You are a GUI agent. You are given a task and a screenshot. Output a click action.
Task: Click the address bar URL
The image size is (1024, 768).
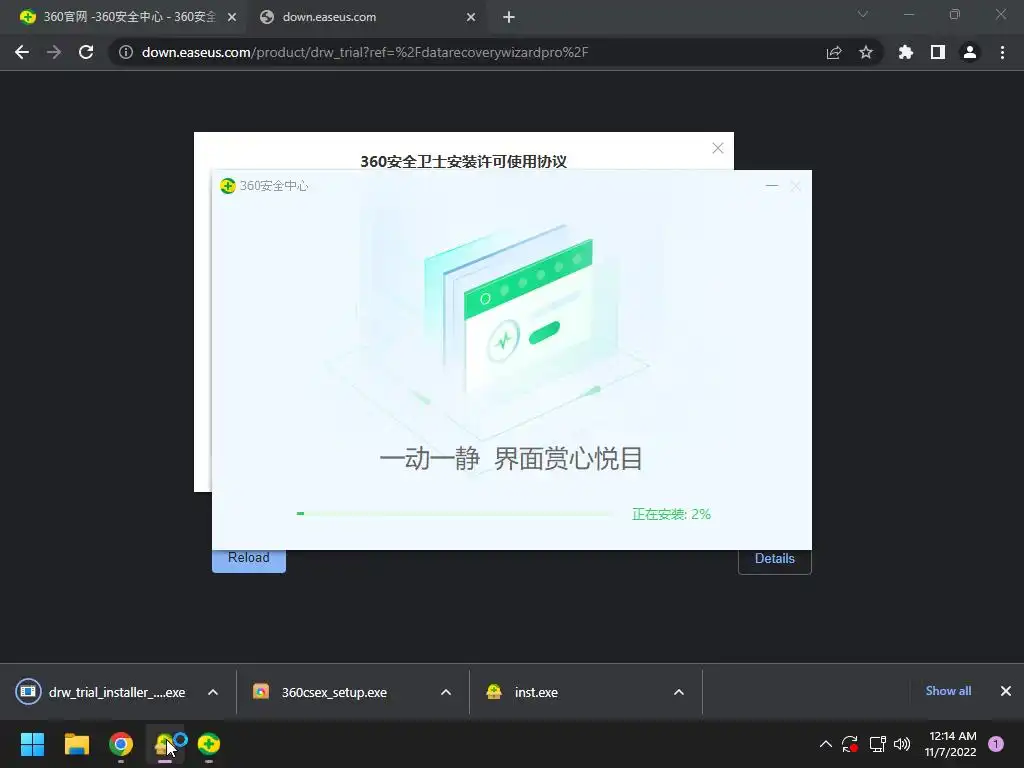(x=365, y=52)
